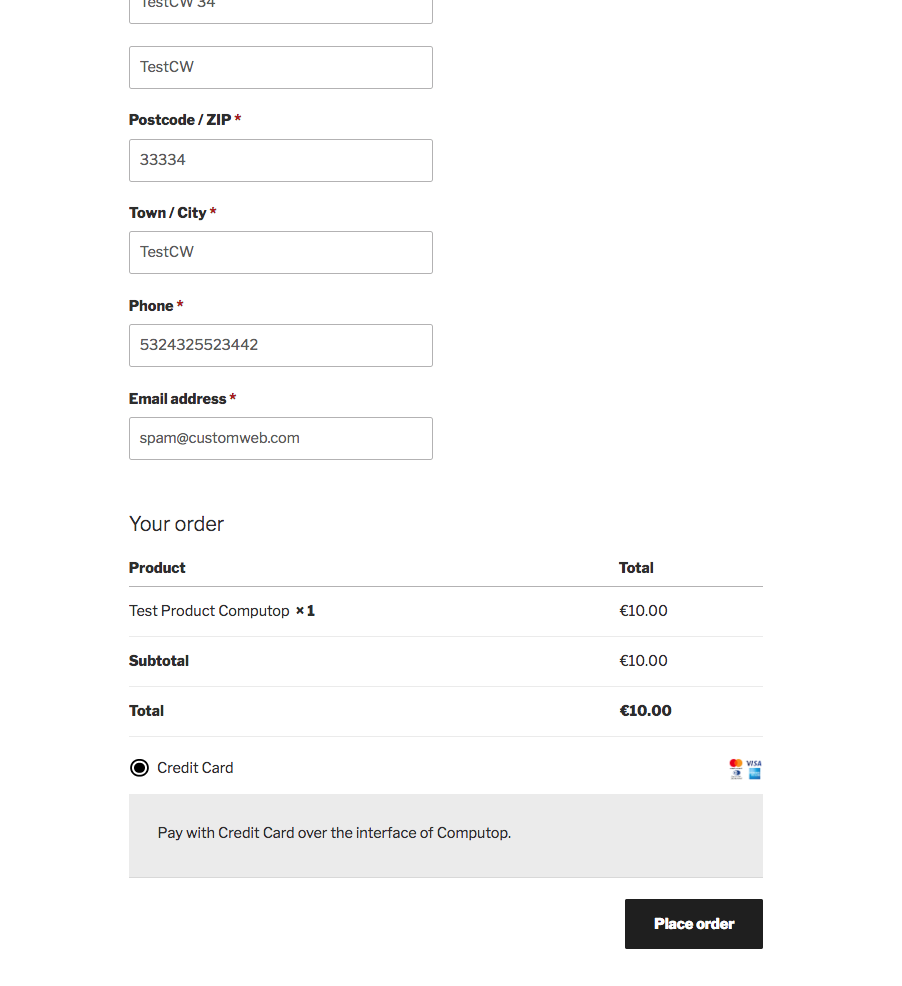
Task: Click the Postcode / ZIP input field
Action: [x=281, y=160]
